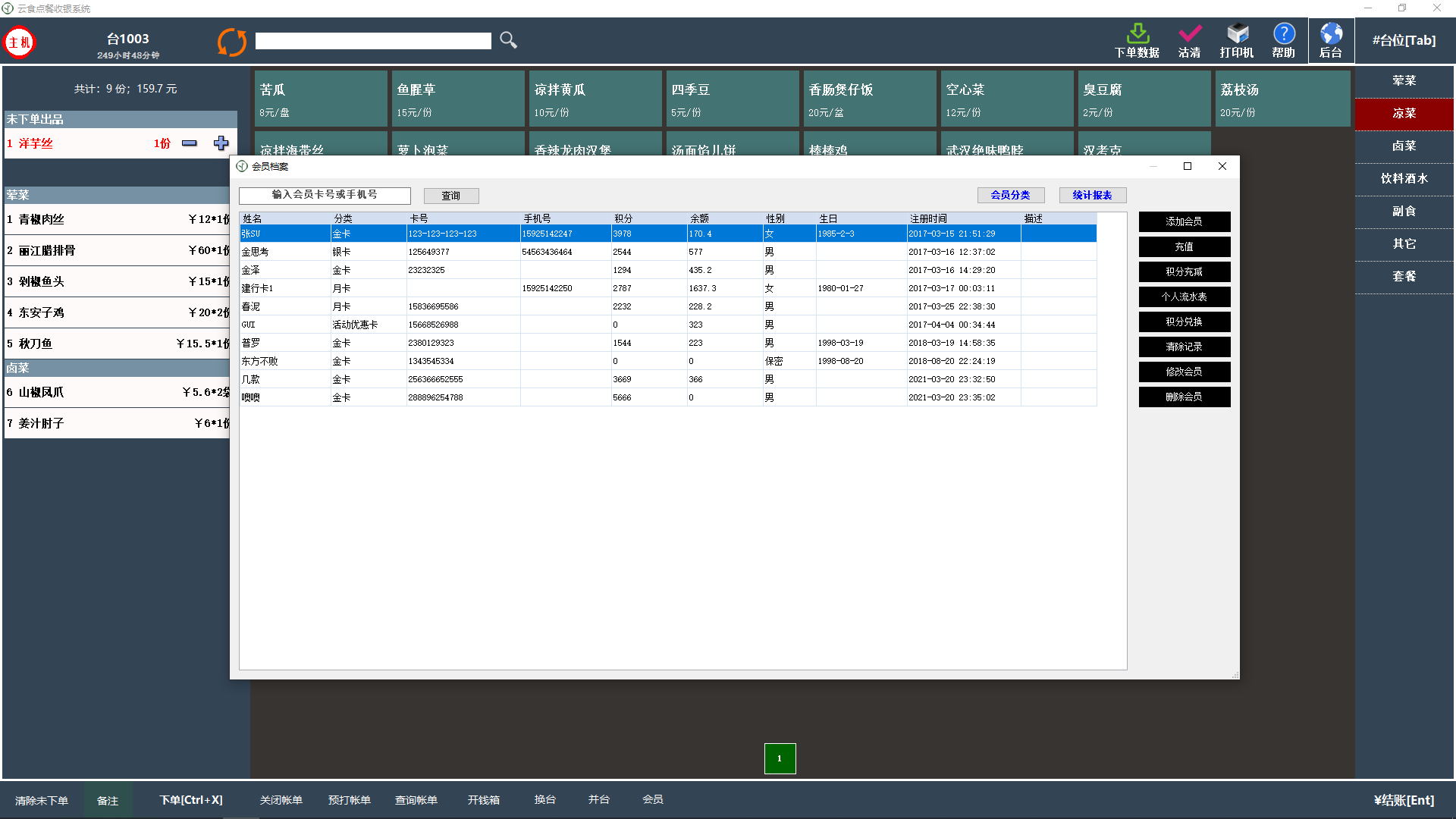This screenshot has height=819, width=1456.
Task: Switch to the 卤菜 category tab
Action: pyautogui.click(x=1404, y=146)
